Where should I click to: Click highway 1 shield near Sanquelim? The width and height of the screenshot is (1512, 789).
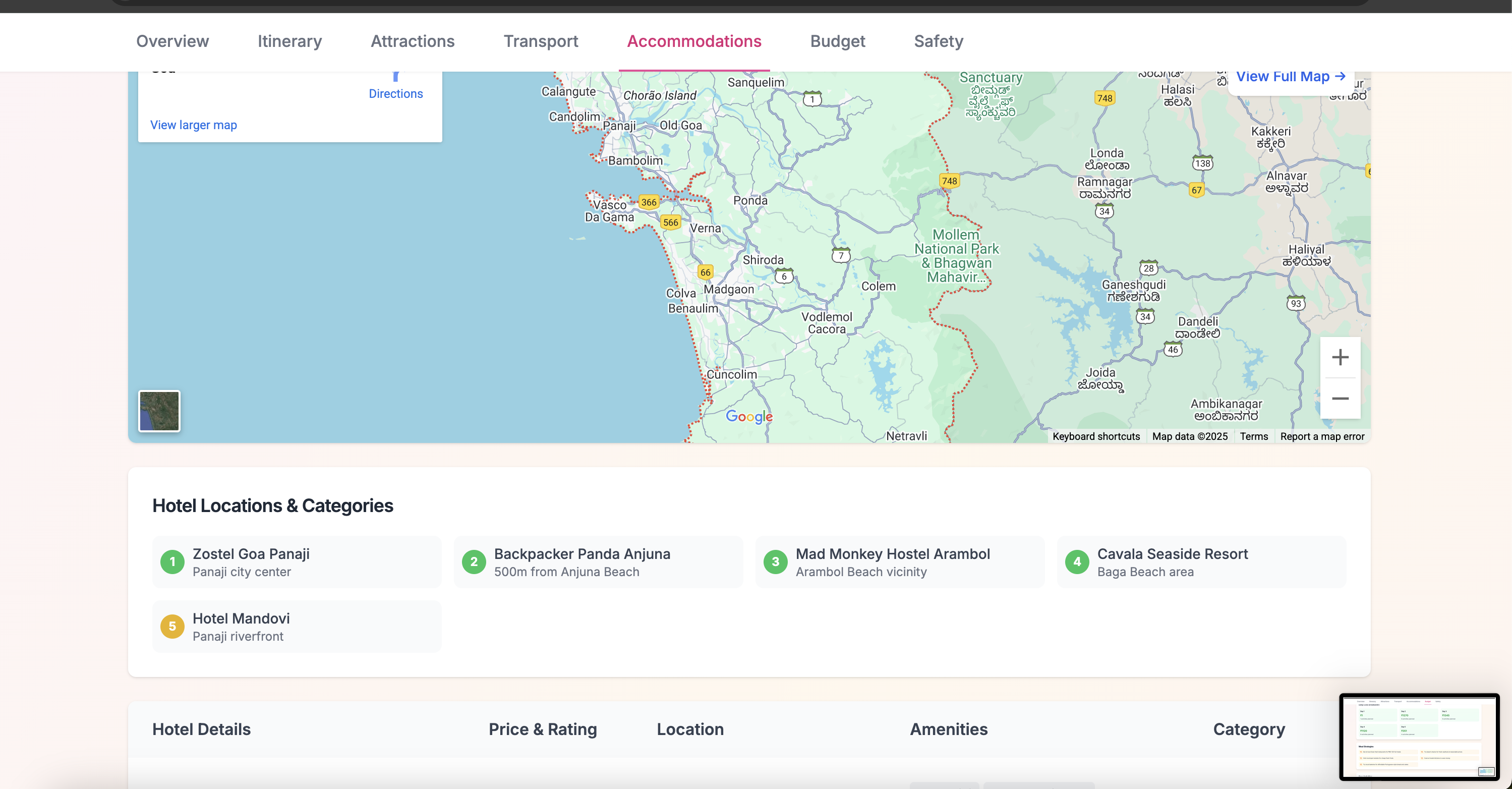pyautogui.click(x=812, y=99)
